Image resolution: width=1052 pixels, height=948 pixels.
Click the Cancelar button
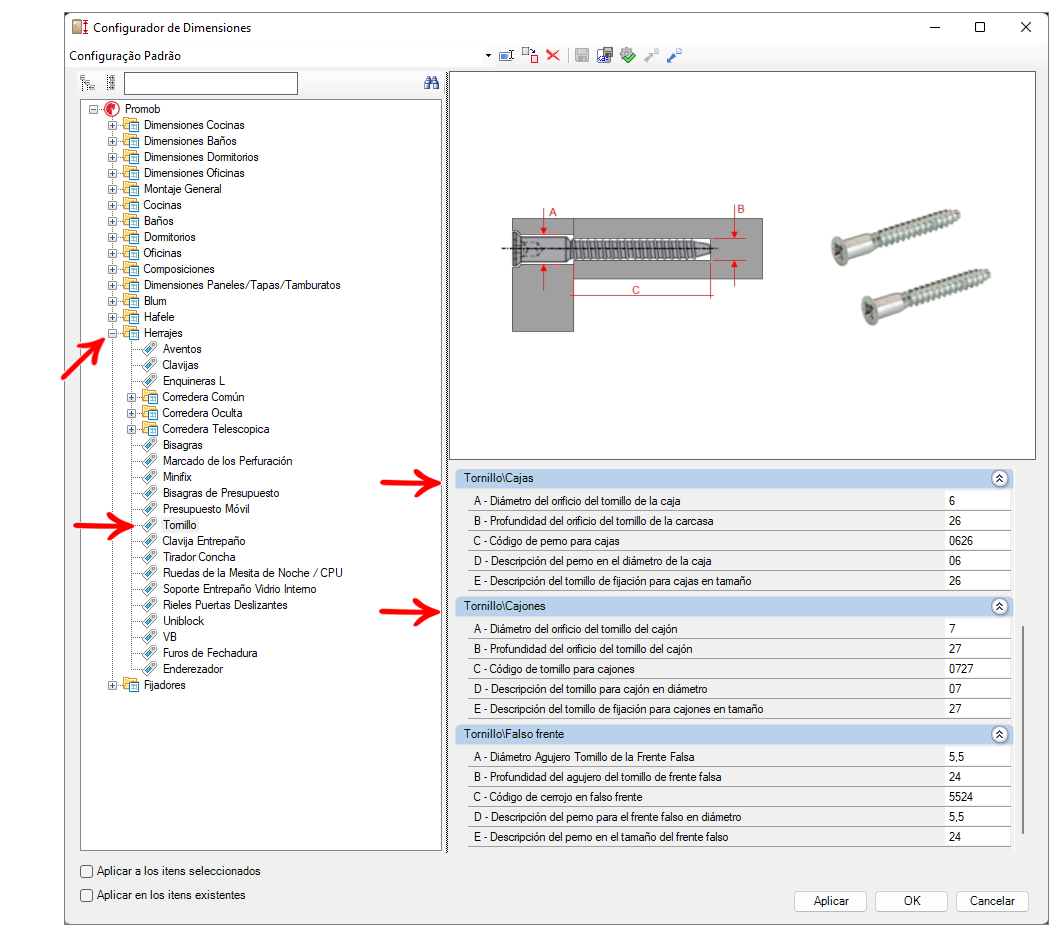992,901
